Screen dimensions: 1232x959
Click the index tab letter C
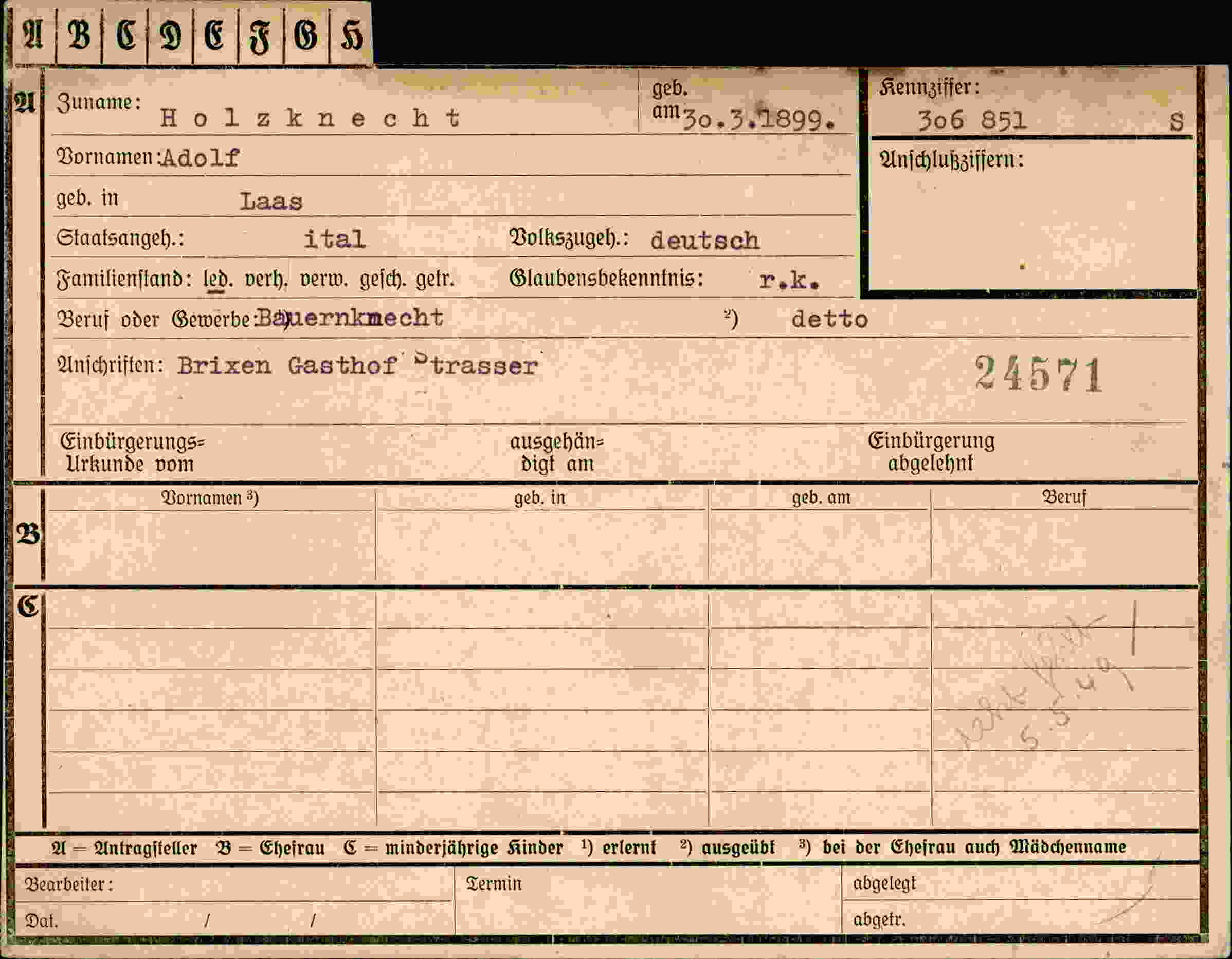click(x=126, y=36)
